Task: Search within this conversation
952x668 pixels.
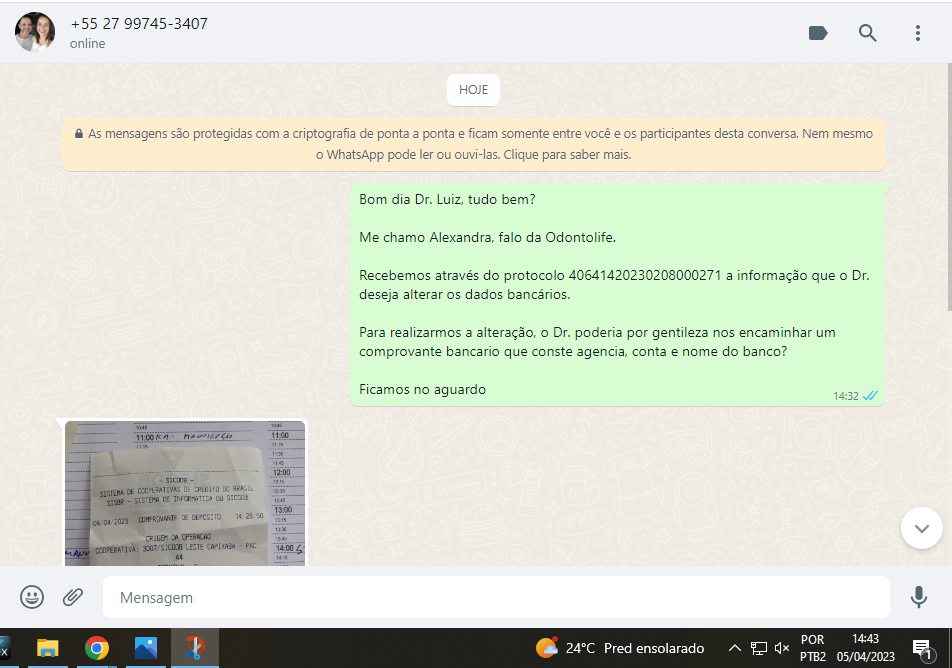Action: point(868,33)
